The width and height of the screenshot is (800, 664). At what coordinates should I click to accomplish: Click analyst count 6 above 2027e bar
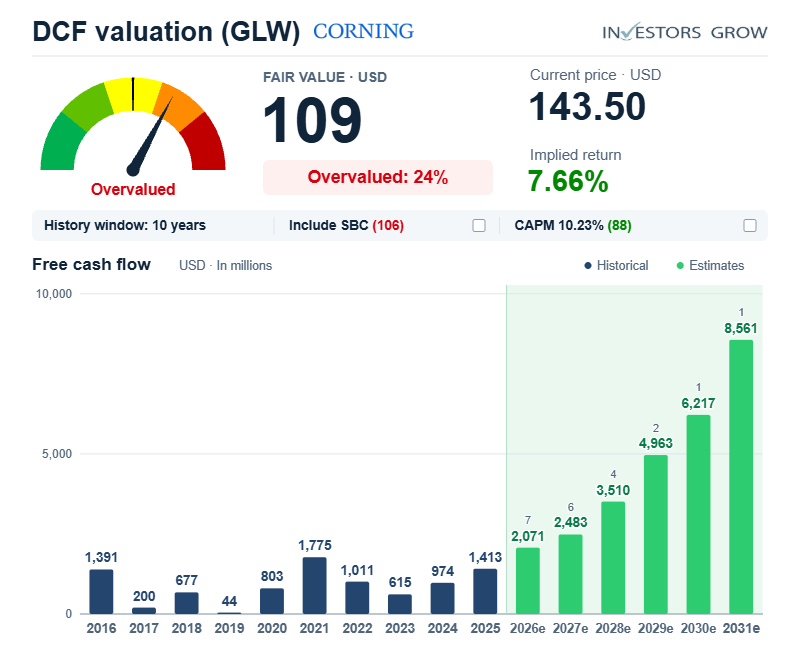tap(570, 507)
